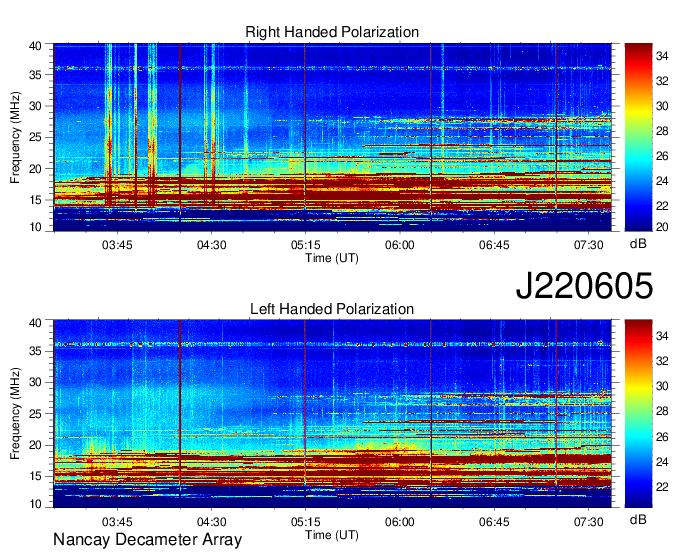680x552 pixels.
Task: Click the 05:15 tick on the top time axis
Action: [x=305, y=245]
